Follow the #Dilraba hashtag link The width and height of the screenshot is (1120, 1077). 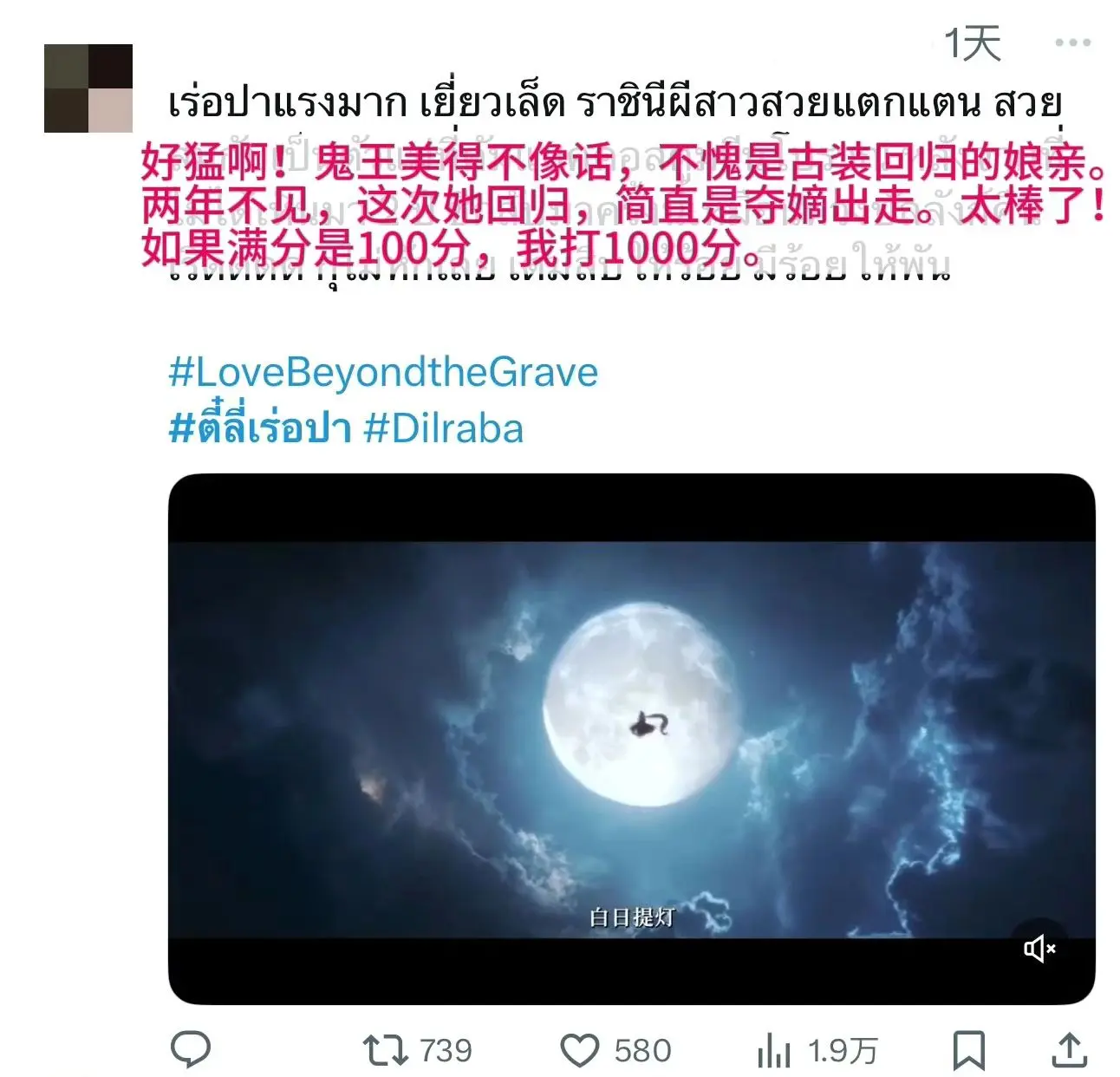[444, 428]
